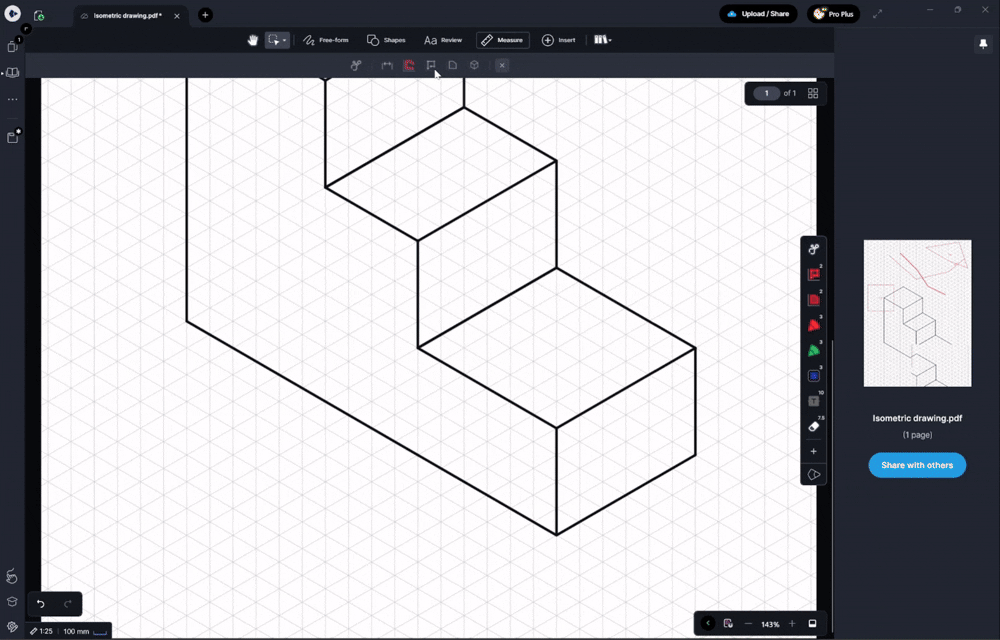Select the red polygon area favorite tool
Viewport: 1000px width, 640px height.
[x=813, y=300]
